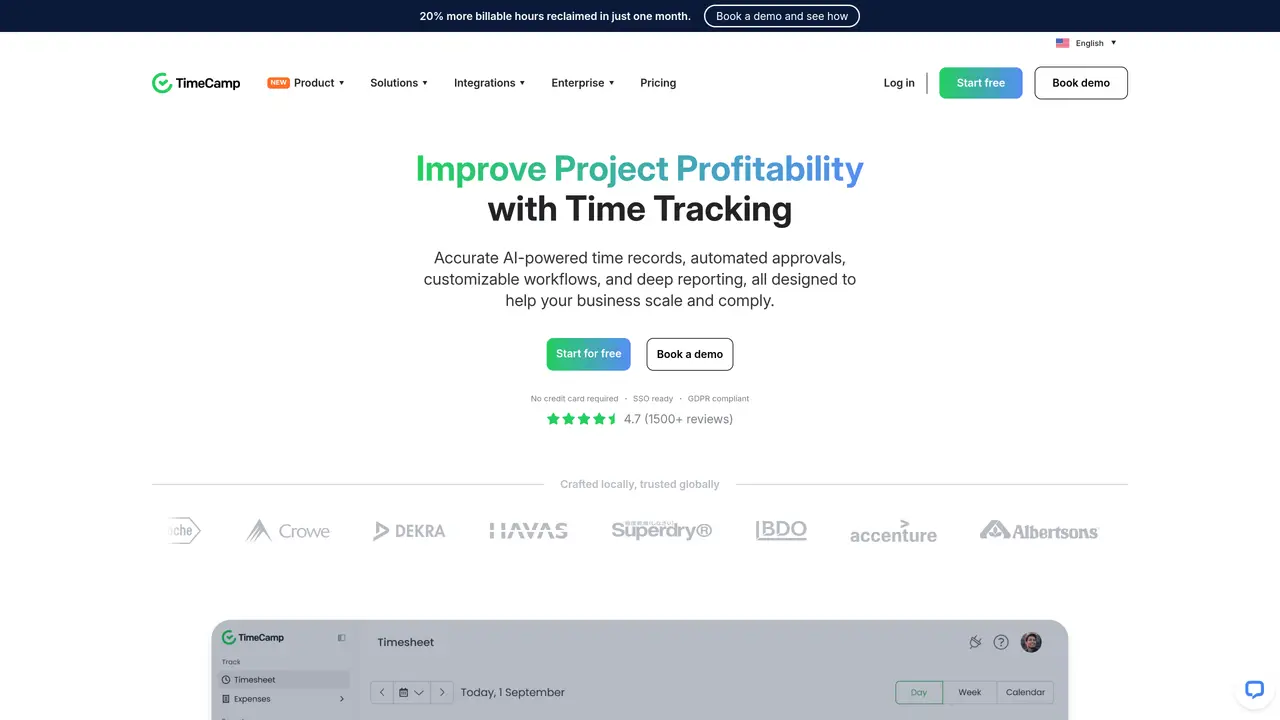The image size is (1280, 720).
Task: Open the Product dropdown menu
Action: click(319, 83)
